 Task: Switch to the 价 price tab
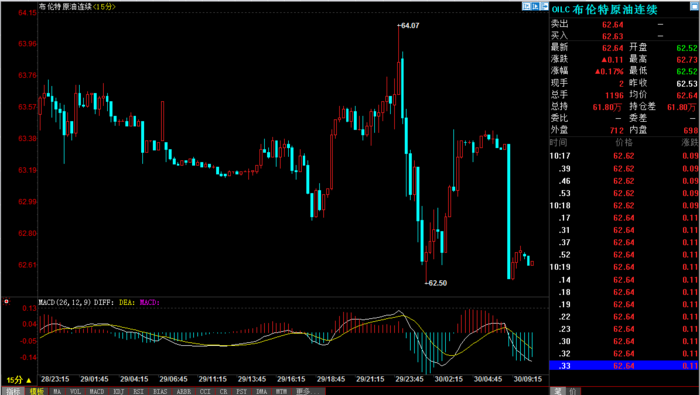pyautogui.click(x=572, y=391)
